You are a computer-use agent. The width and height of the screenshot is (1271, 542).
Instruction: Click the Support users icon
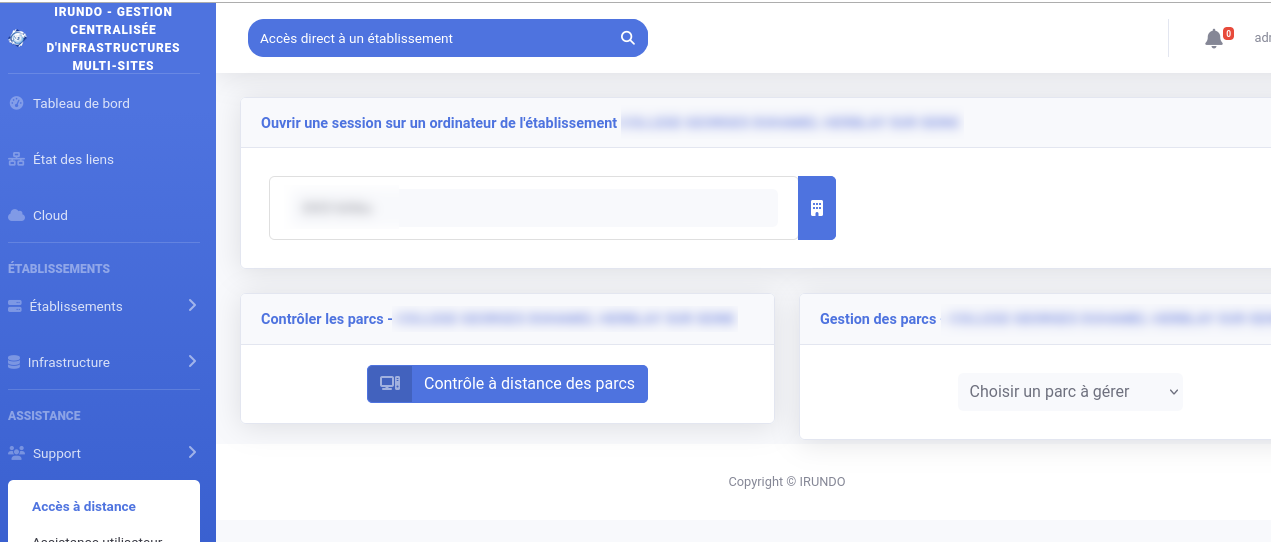point(16,453)
